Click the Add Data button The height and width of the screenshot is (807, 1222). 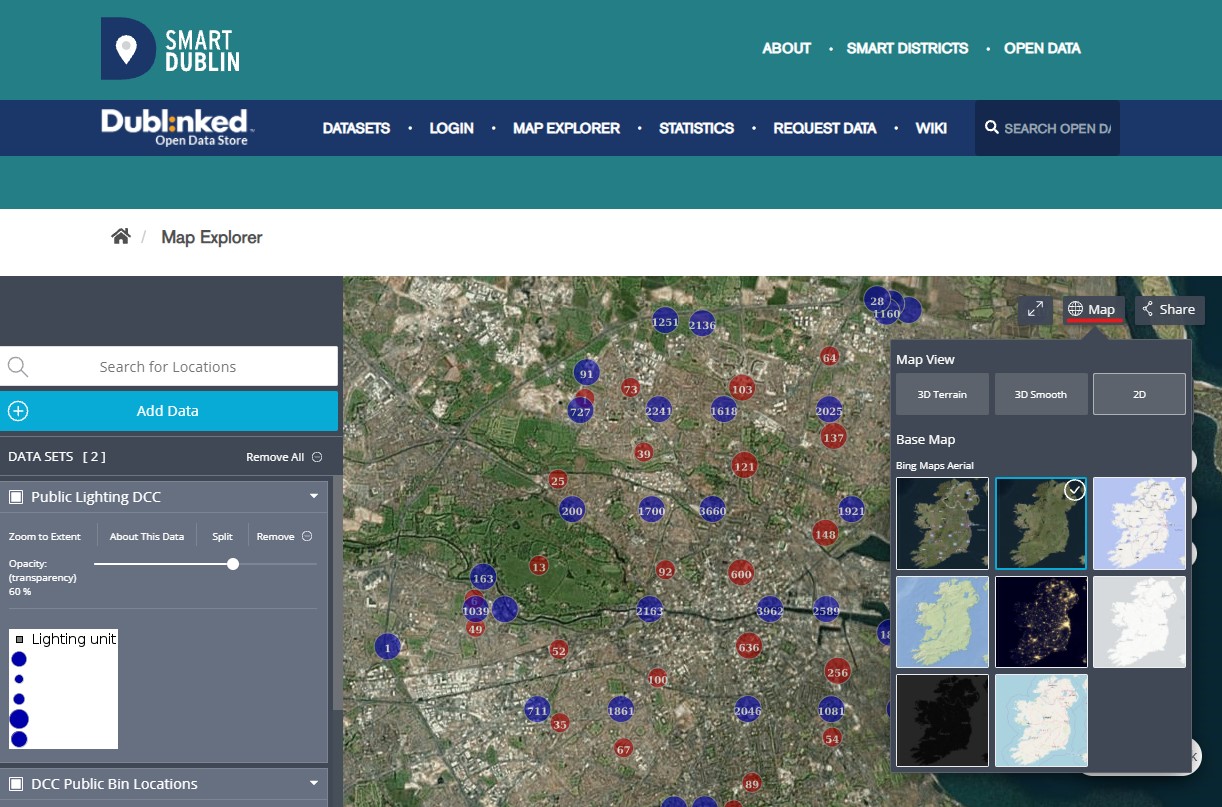(x=168, y=411)
